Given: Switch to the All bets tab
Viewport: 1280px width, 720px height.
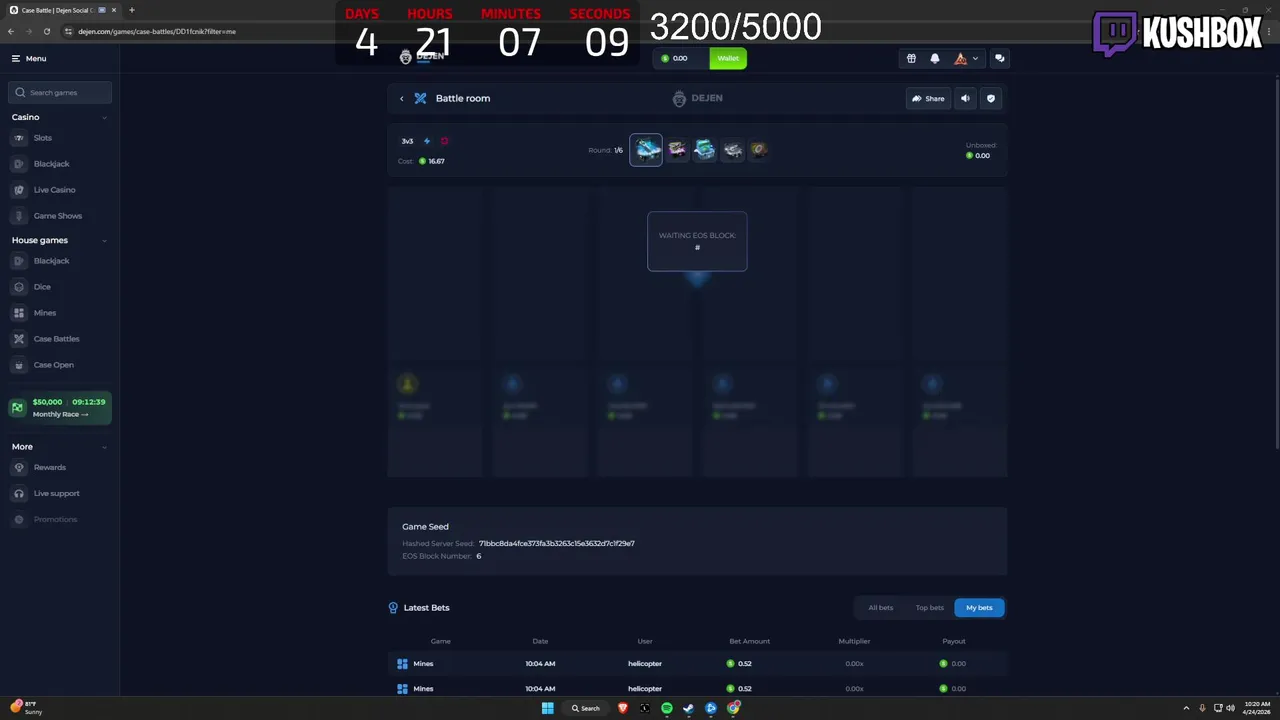Looking at the screenshot, I should [x=880, y=608].
